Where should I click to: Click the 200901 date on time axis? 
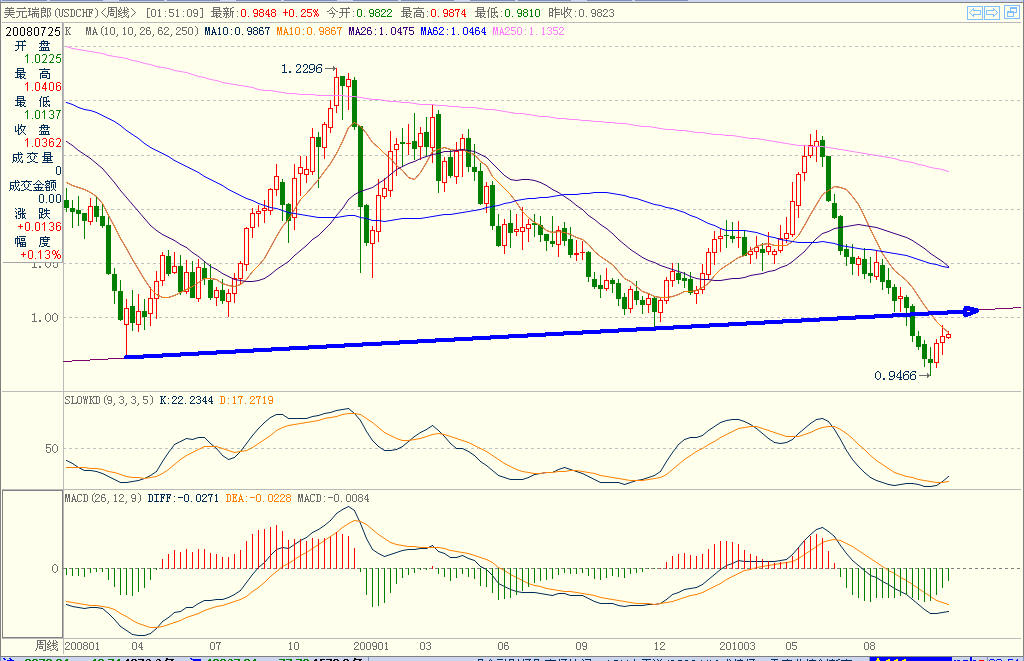[371, 646]
